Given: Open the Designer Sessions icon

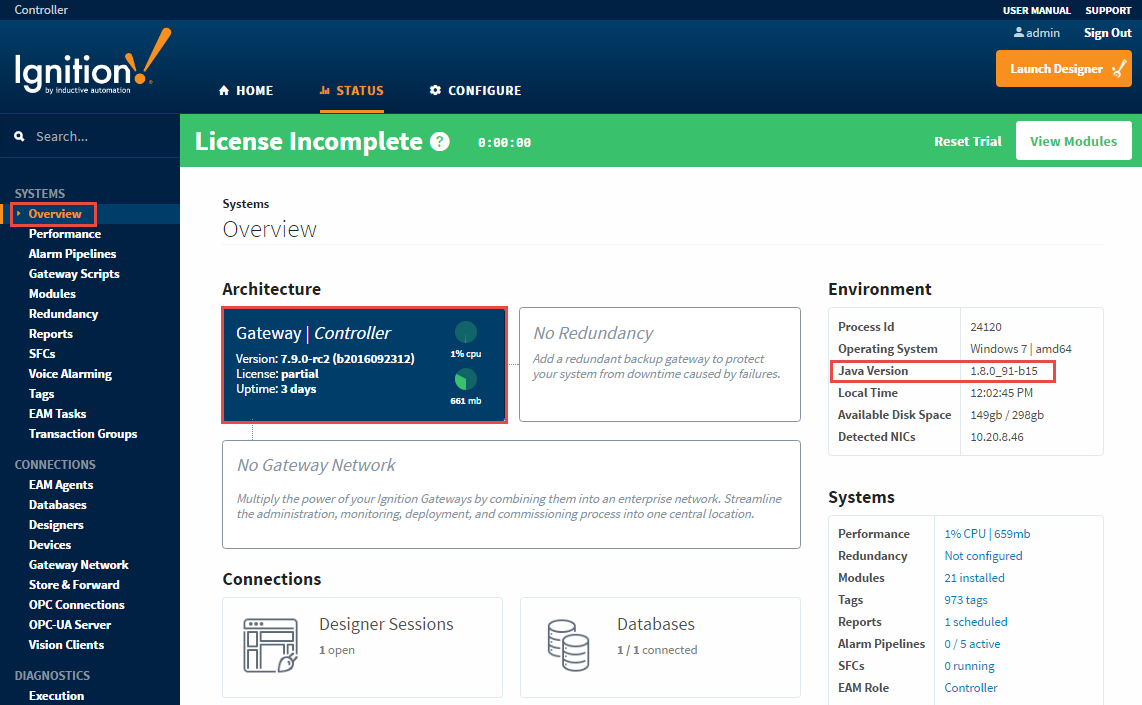Looking at the screenshot, I should [x=271, y=645].
